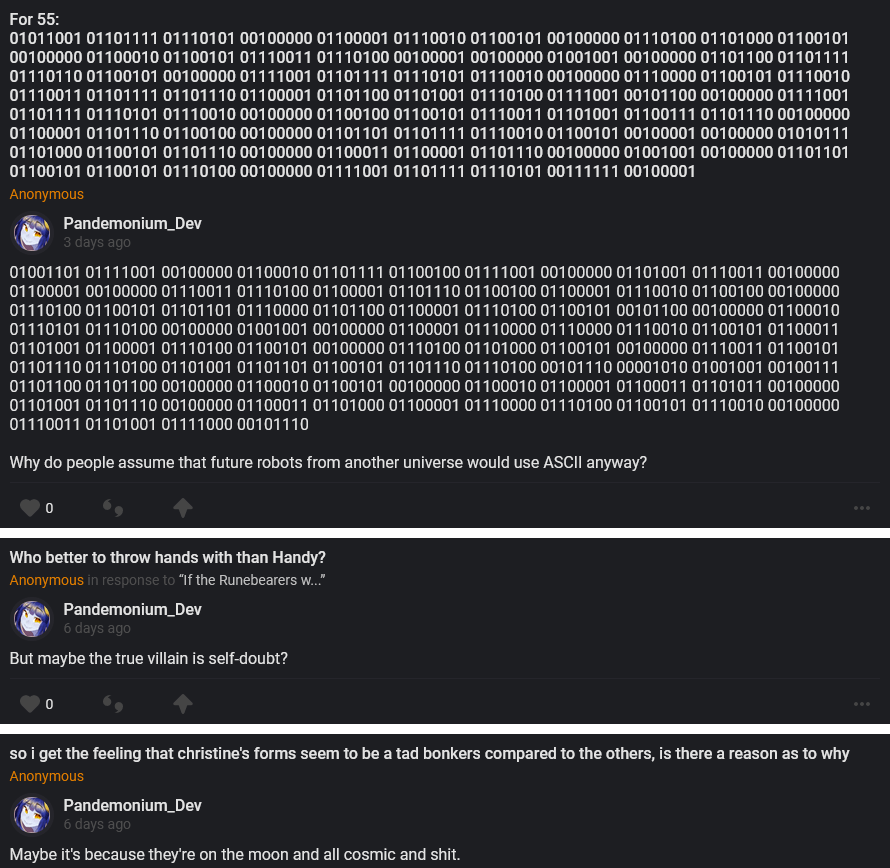Click Anonymous under the christine's forms question
The height and width of the screenshot is (868, 890).
[47, 777]
